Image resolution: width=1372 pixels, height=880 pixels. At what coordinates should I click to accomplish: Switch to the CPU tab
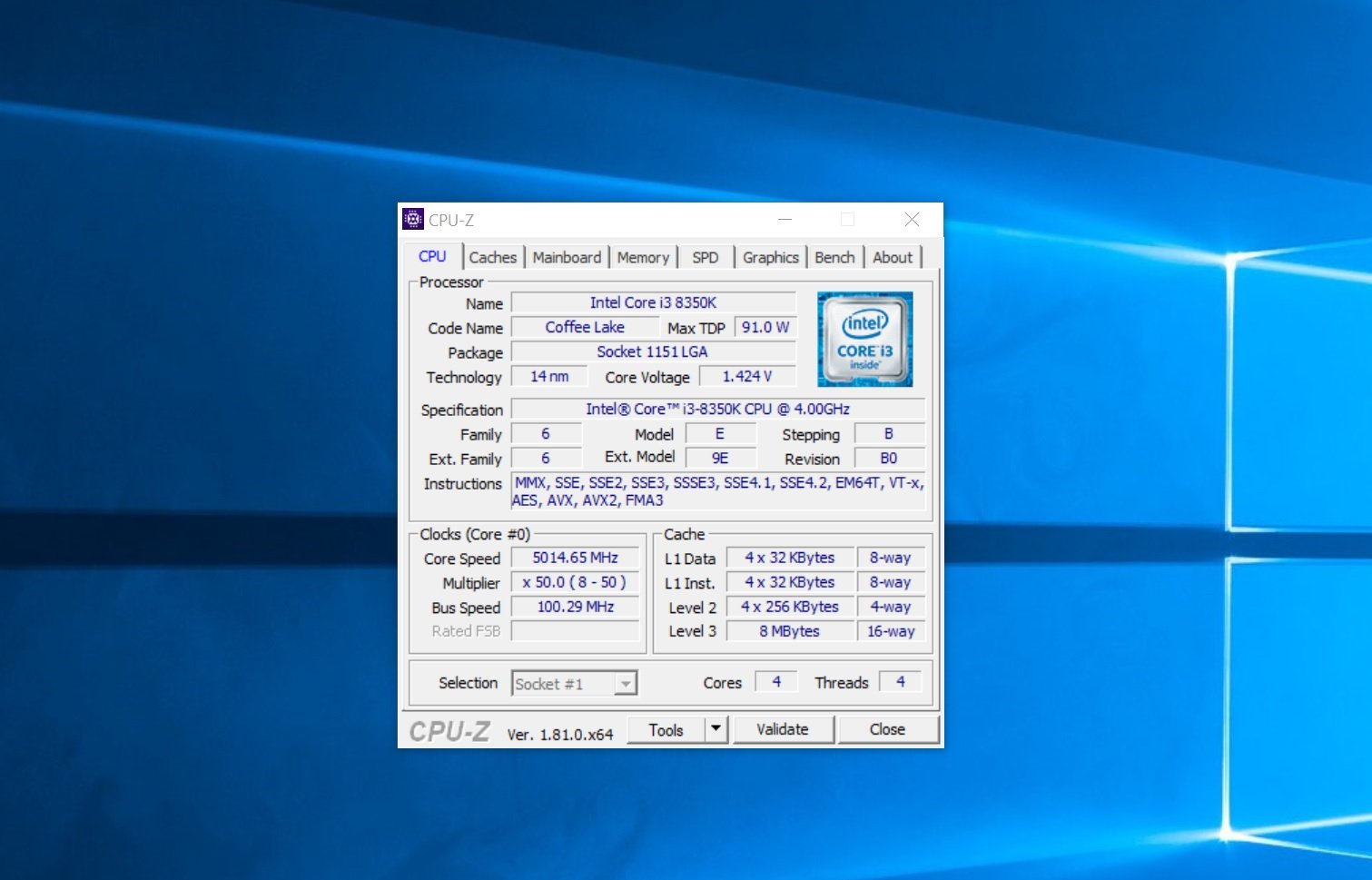pyautogui.click(x=432, y=257)
